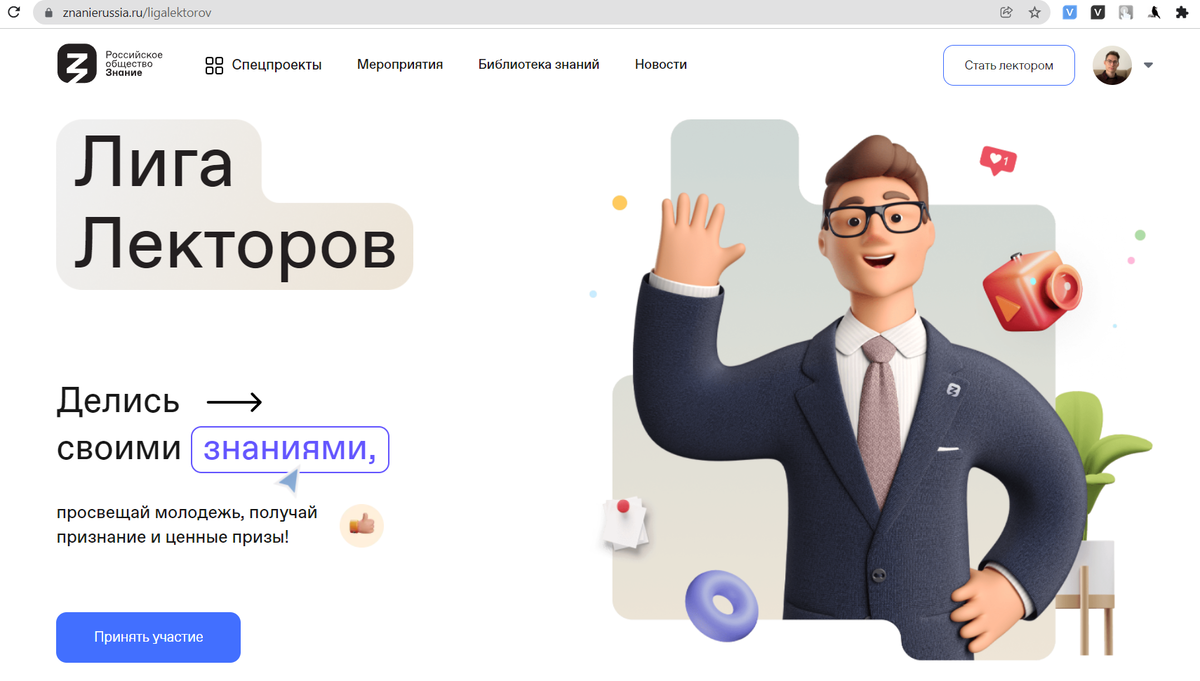The image size is (1200, 681).
Task: Open the puzzle-piece extensions menu
Action: [1182, 13]
